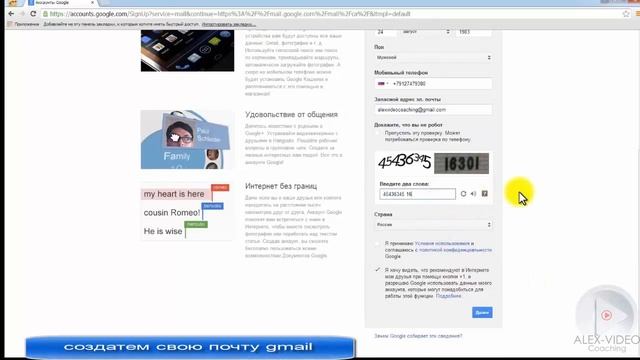
Task: Click the Подробнее link
Action: pyautogui.click(x=449, y=296)
